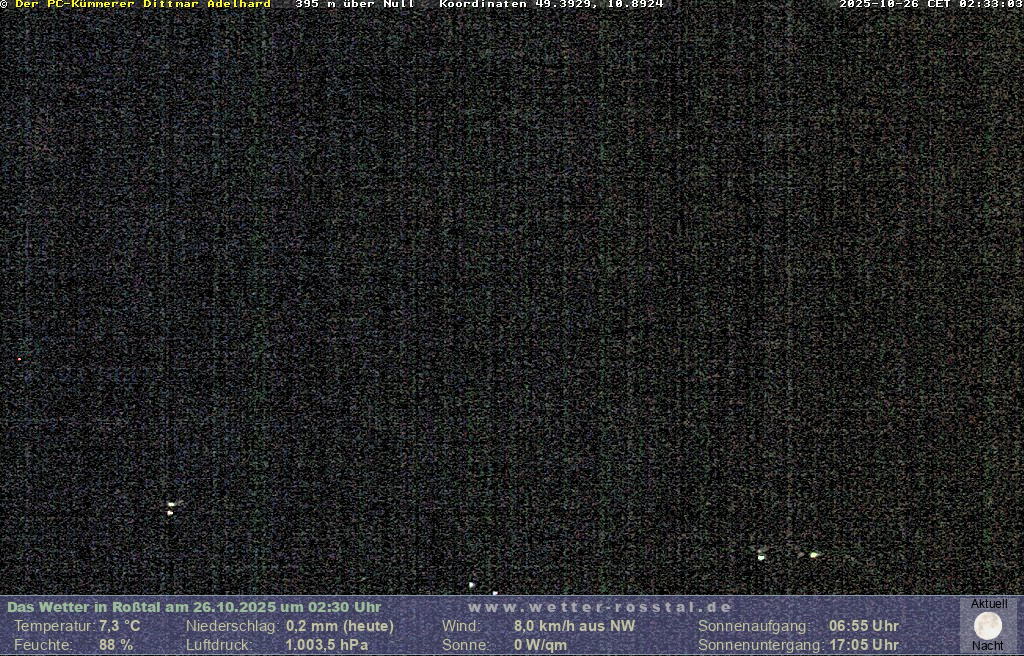Click the Koordinaten 49.3929, 10.8924 text
Viewport: 1024px width, 656px height.
click(x=551, y=5)
